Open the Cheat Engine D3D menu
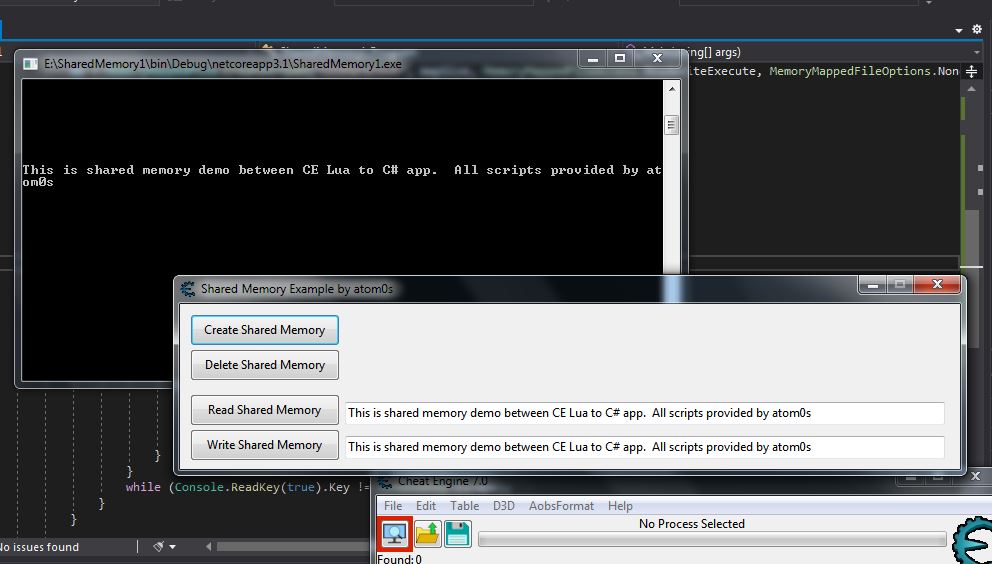 pyautogui.click(x=504, y=506)
